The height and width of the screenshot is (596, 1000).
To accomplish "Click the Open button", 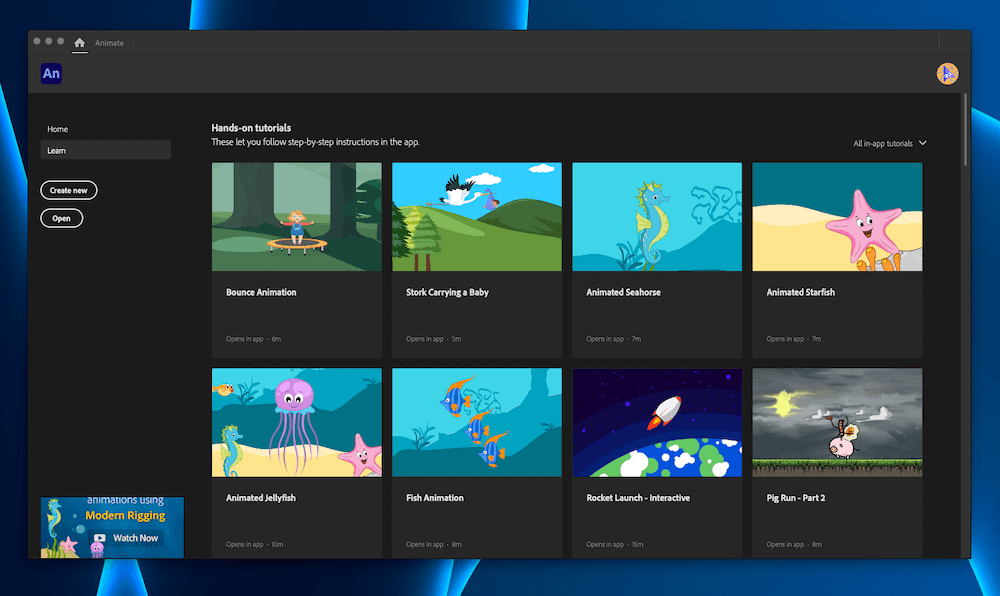I will 61,218.
